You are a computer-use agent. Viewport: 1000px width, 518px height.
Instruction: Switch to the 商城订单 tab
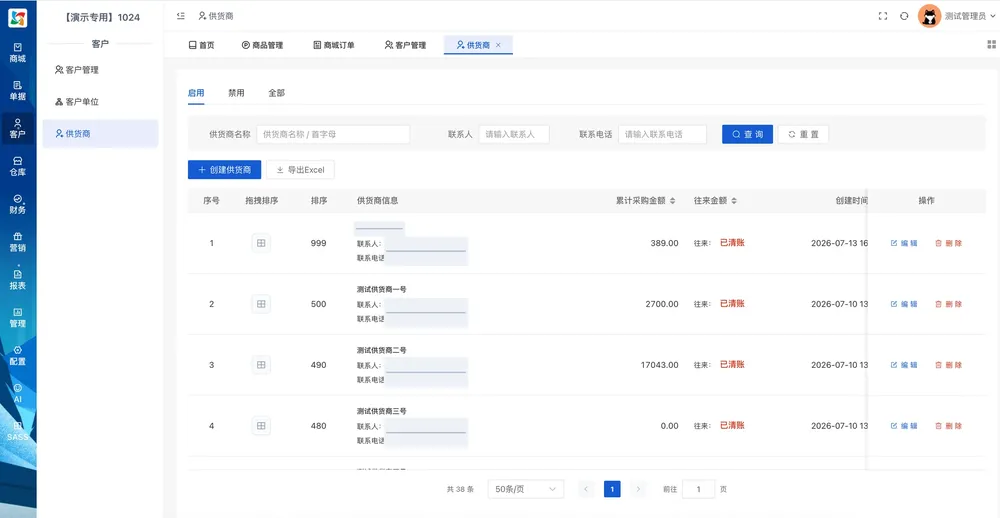(334, 45)
